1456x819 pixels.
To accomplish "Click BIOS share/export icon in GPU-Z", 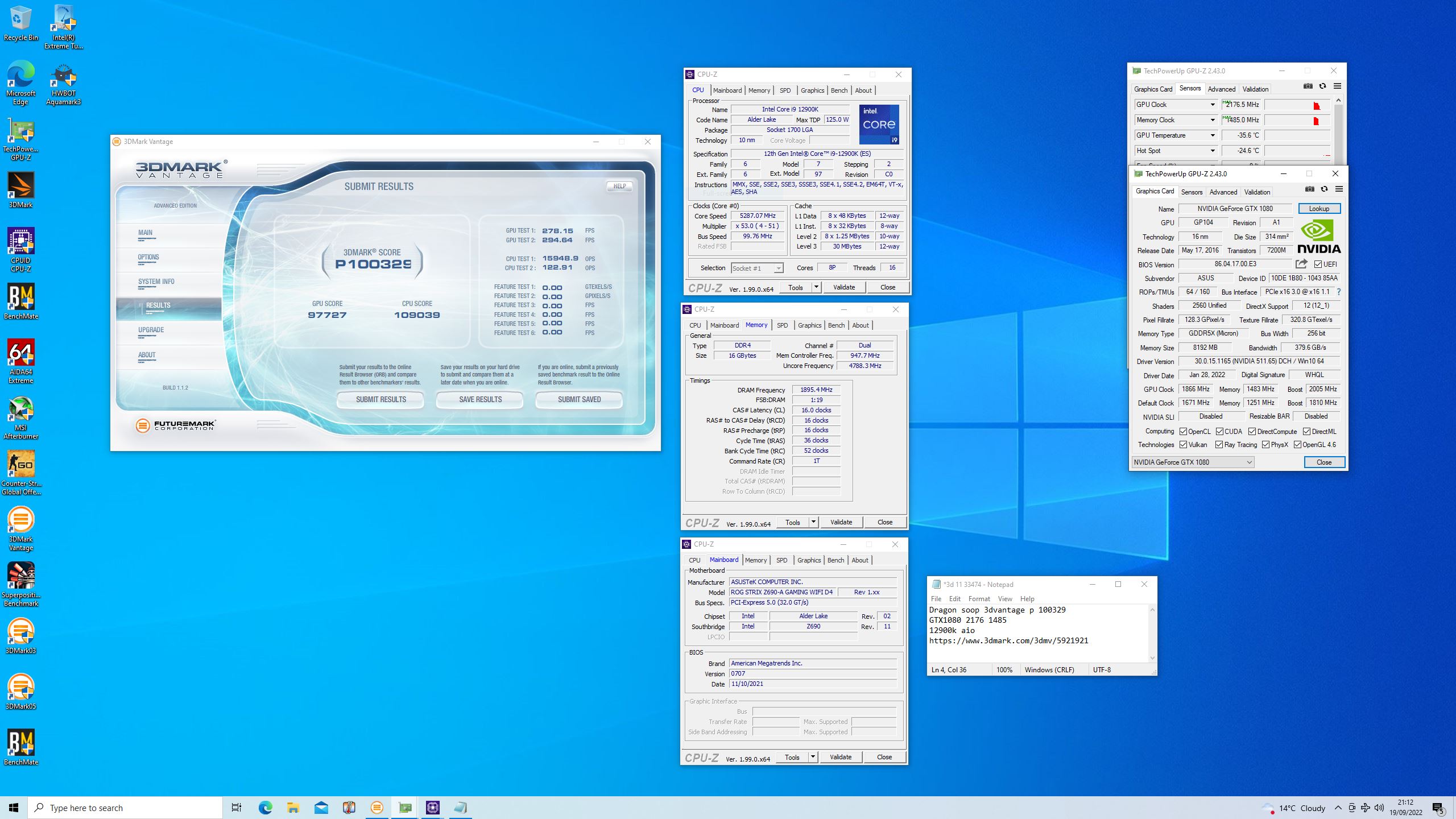I will pos(1301,264).
